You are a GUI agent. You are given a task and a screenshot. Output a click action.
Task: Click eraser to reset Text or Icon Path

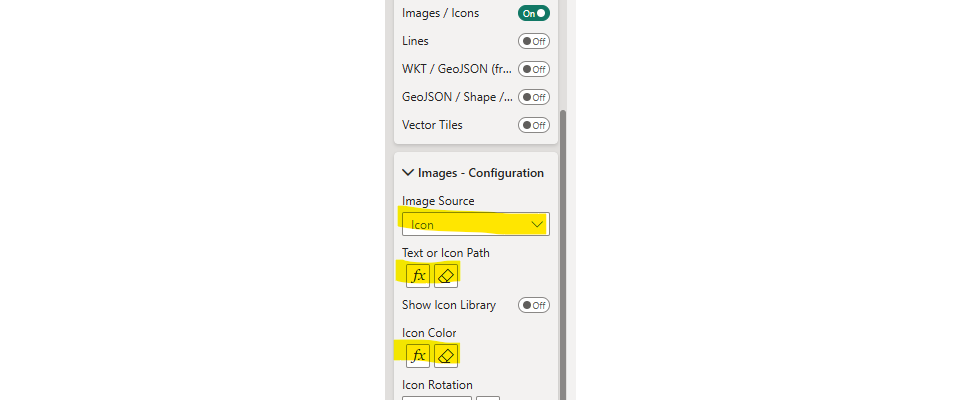446,275
